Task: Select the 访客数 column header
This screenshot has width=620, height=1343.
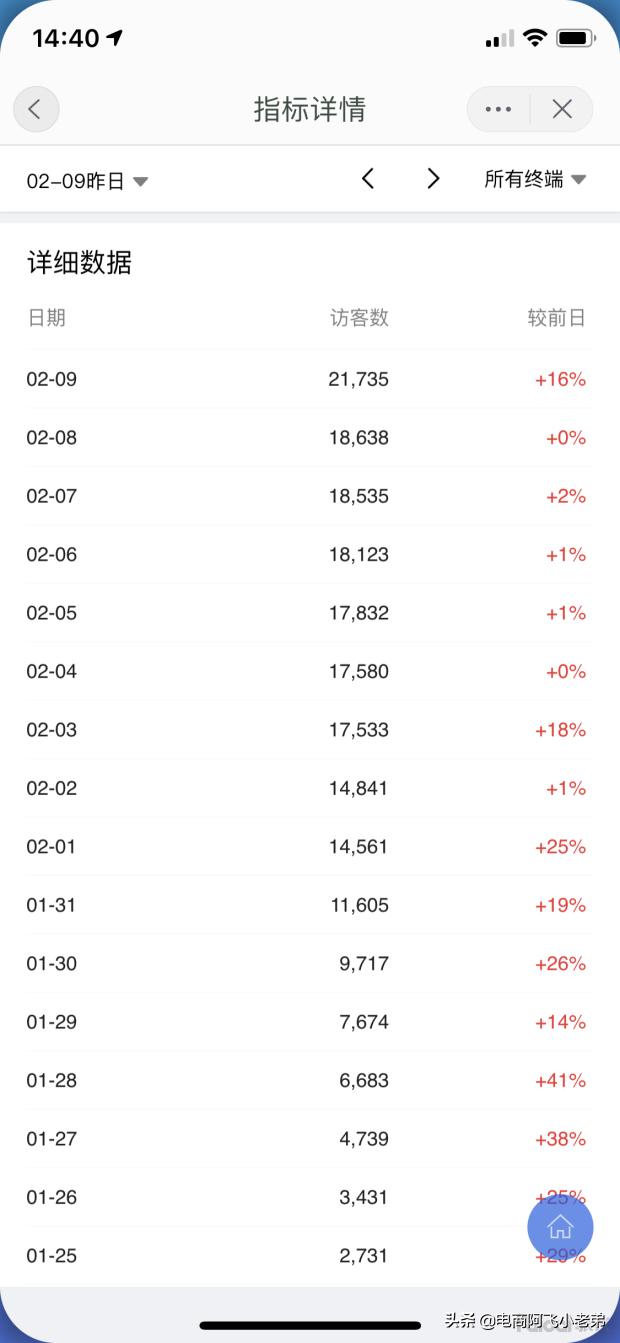Action: point(359,318)
